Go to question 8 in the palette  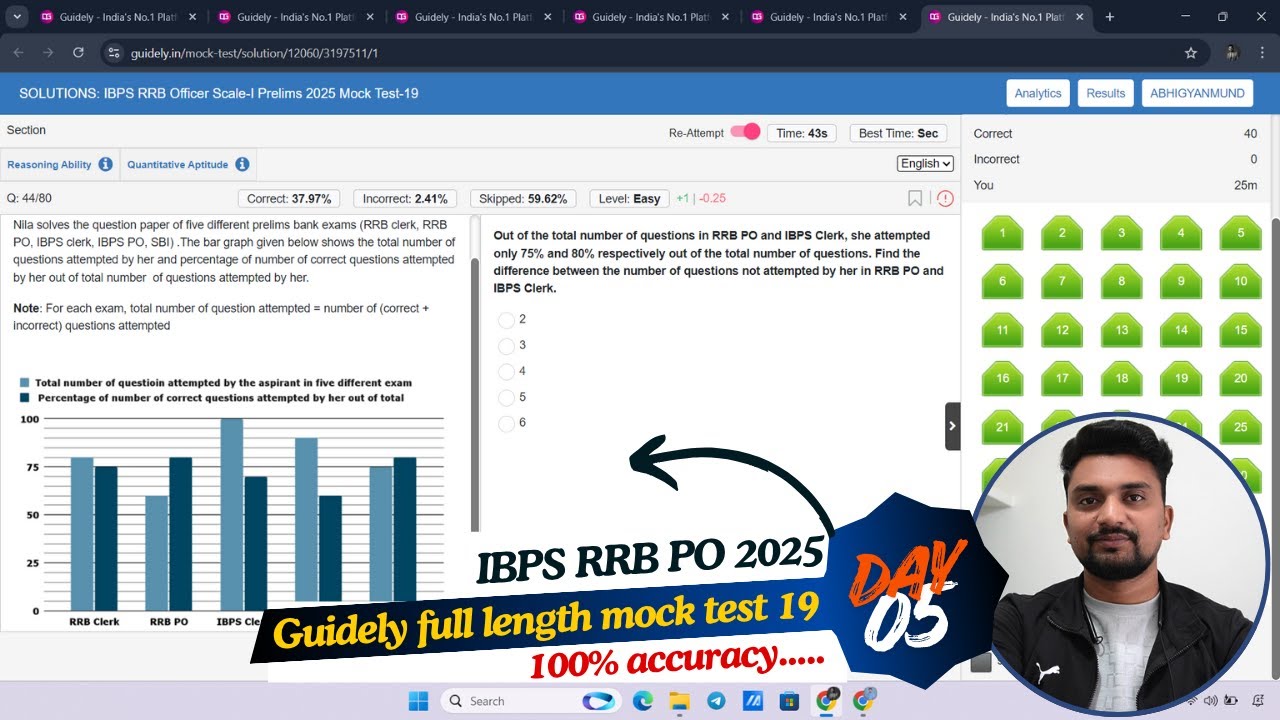1121,281
